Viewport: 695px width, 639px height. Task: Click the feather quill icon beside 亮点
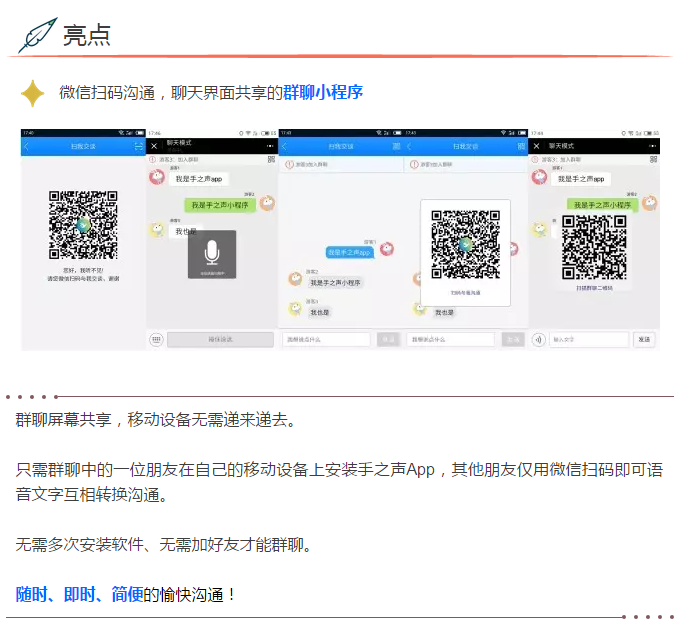click(37, 36)
